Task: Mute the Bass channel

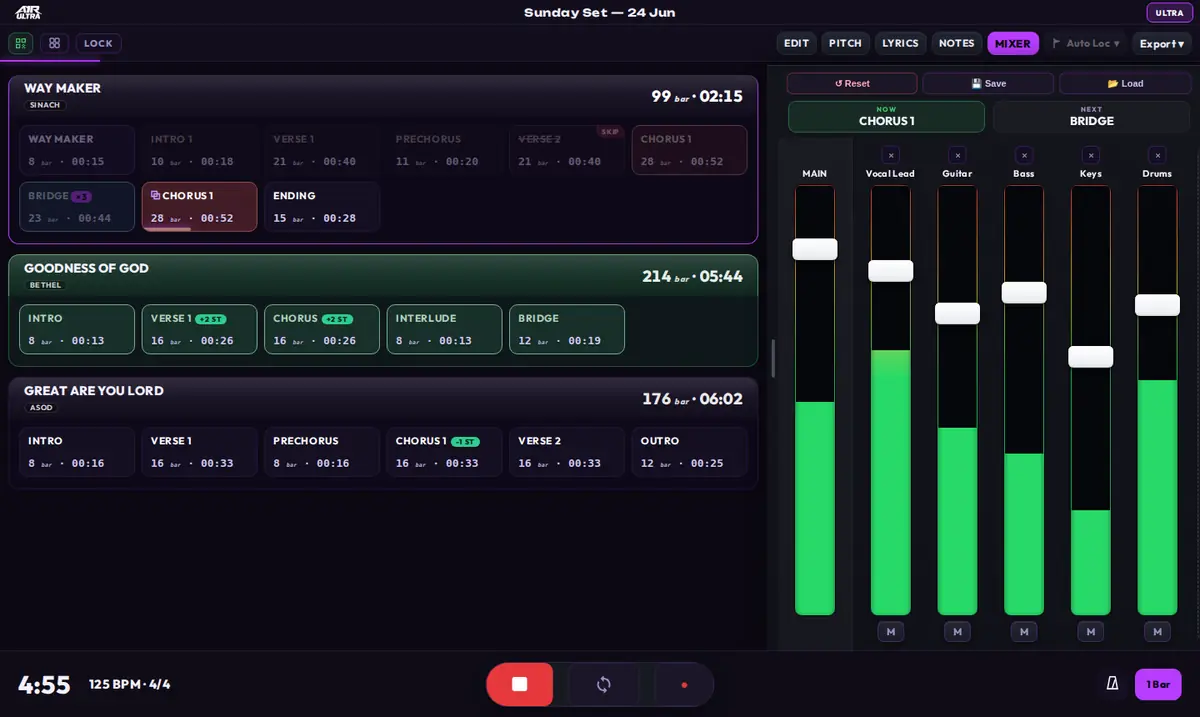Action: click(1023, 631)
